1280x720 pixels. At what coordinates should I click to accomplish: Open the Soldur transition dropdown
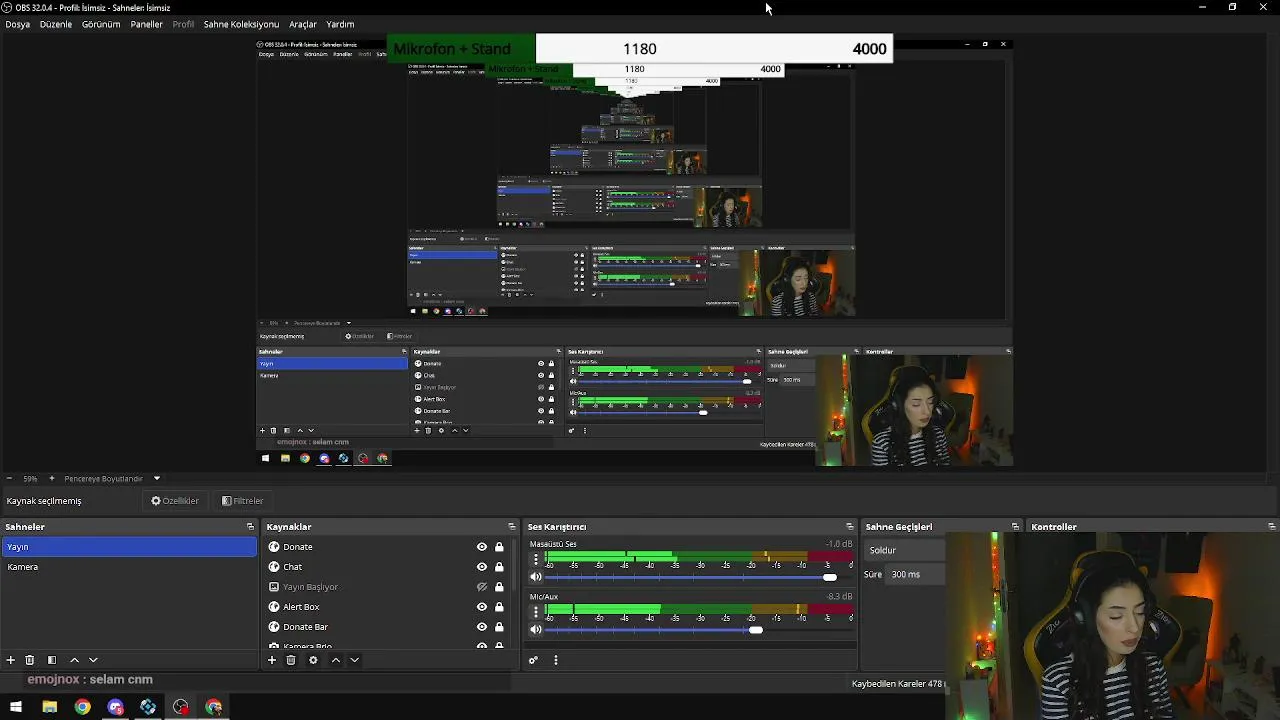905,550
